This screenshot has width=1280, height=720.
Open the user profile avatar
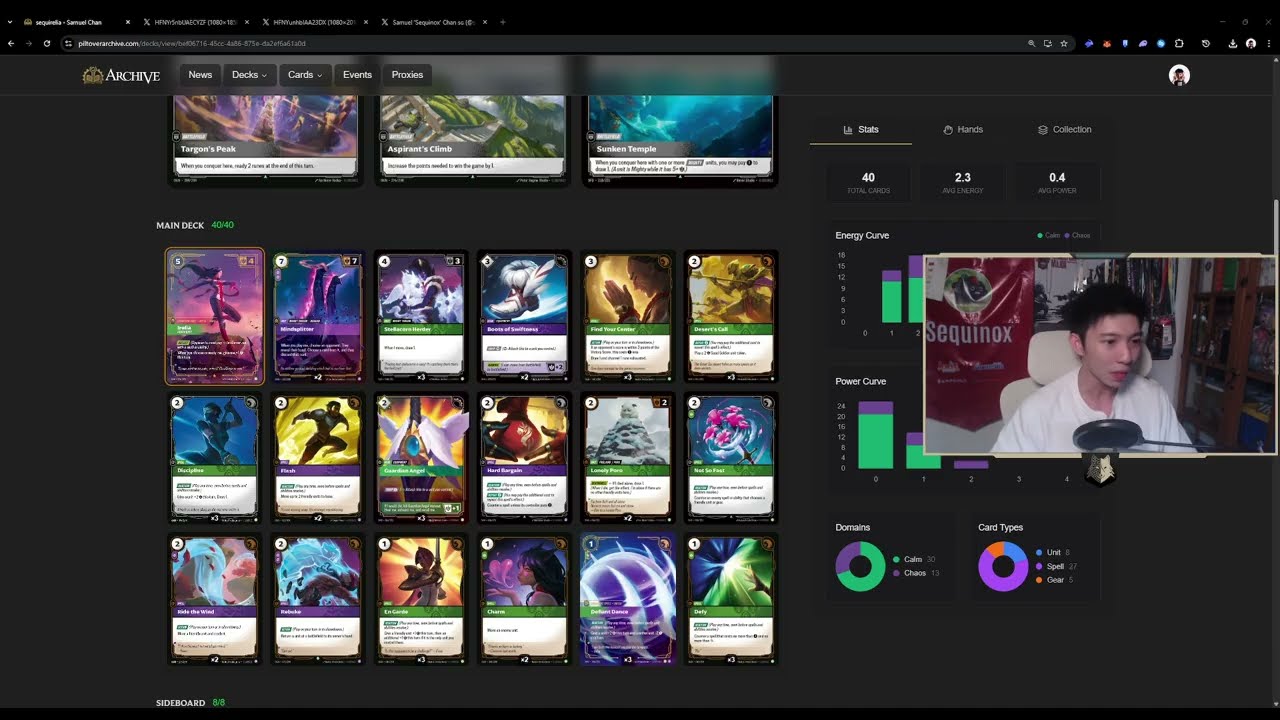pos(1179,76)
